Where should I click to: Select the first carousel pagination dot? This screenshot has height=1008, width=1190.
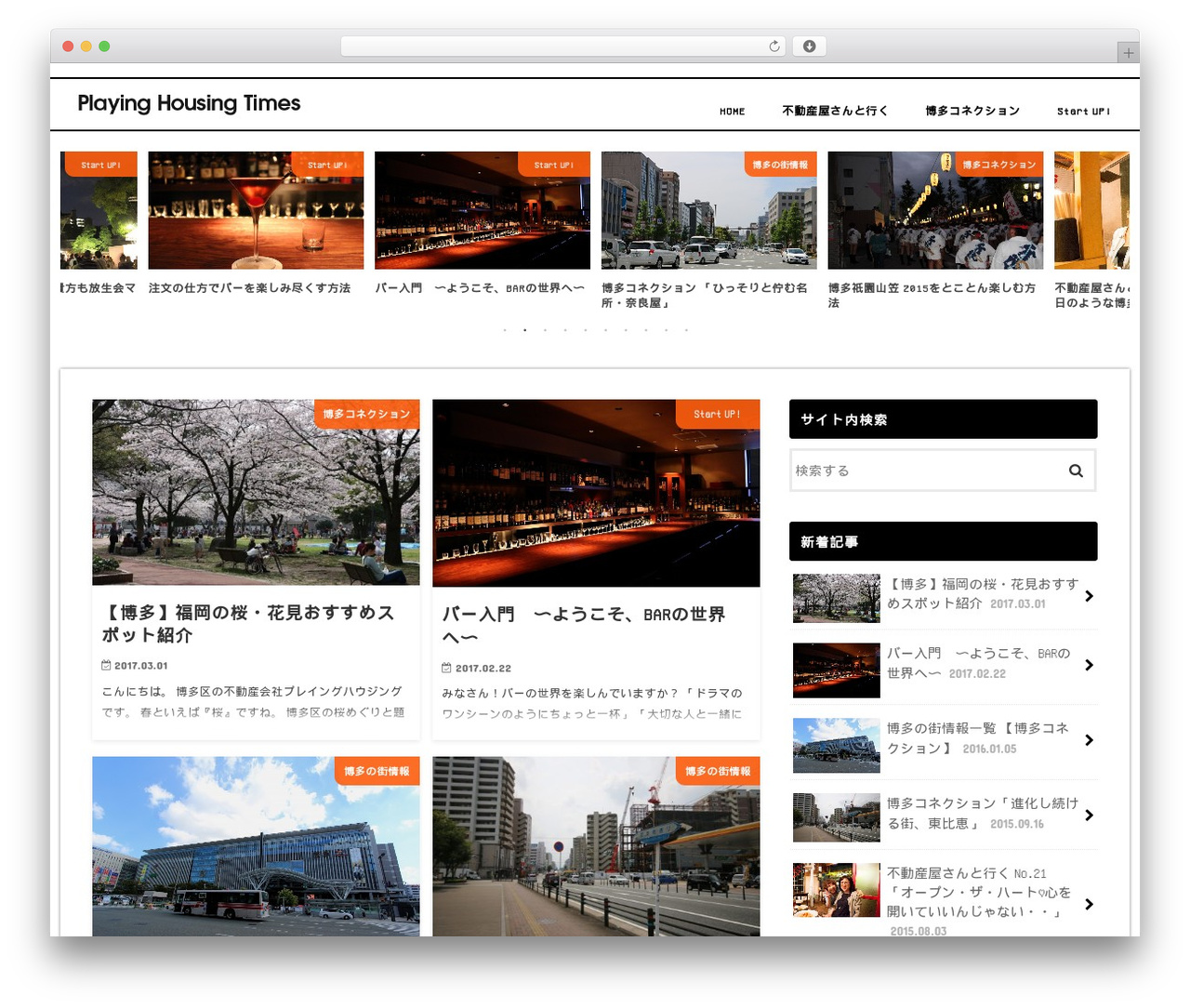505,330
